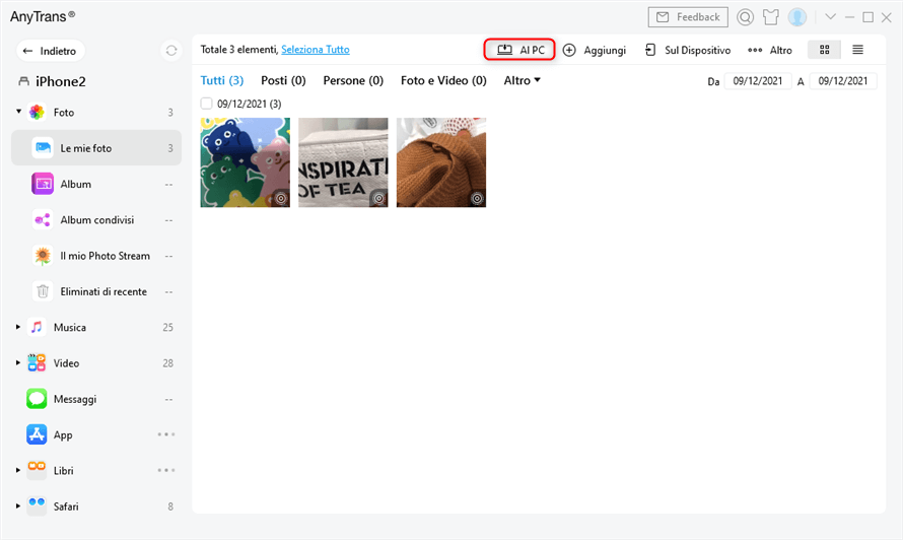Open App category in sidebar
904x540 pixels.
click(63, 435)
